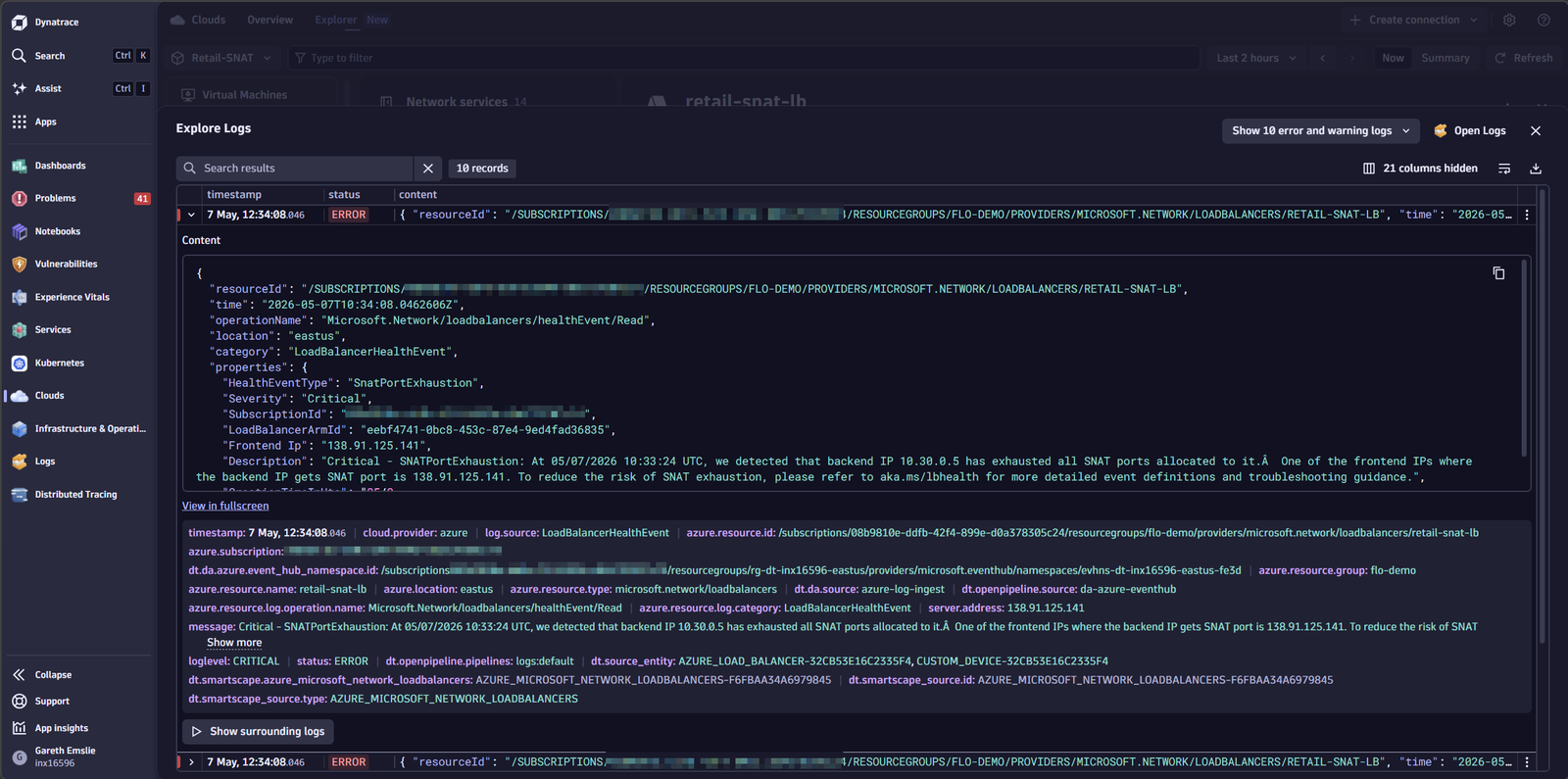Screen dimensions: 1568x779
Task: Switch to the Explorer tab
Action: pos(336,20)
